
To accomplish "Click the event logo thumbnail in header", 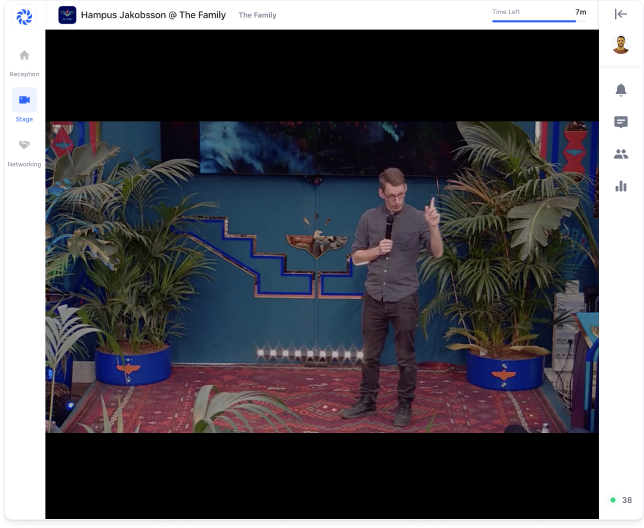I will pos(67,15).
